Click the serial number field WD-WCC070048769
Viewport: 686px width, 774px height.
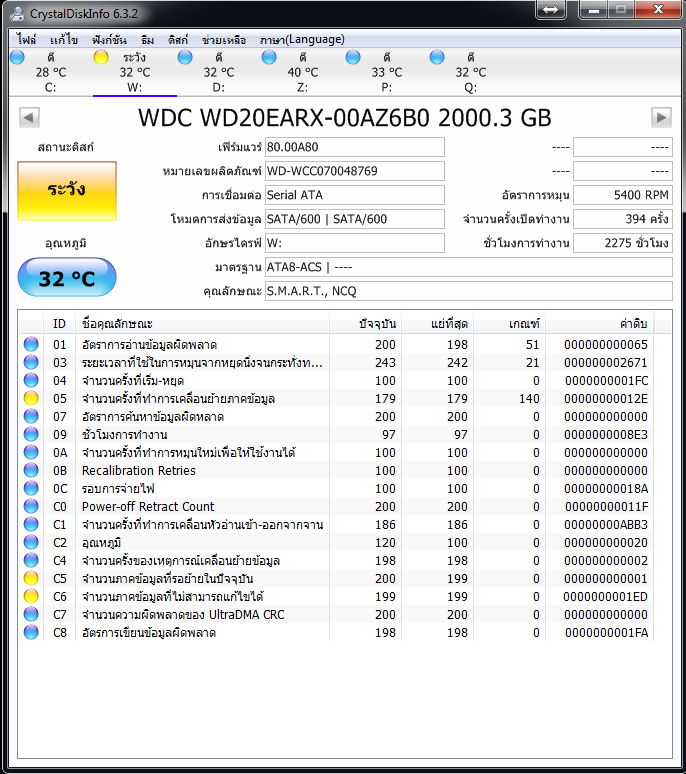(x=355, y=171)
